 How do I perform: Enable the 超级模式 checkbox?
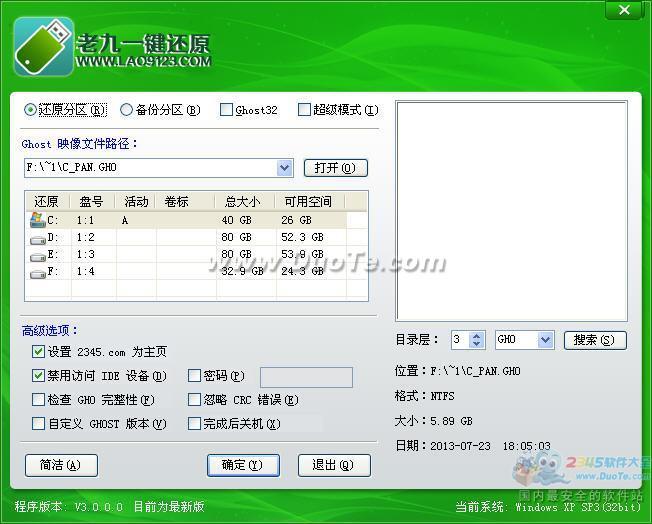(304, 110)
